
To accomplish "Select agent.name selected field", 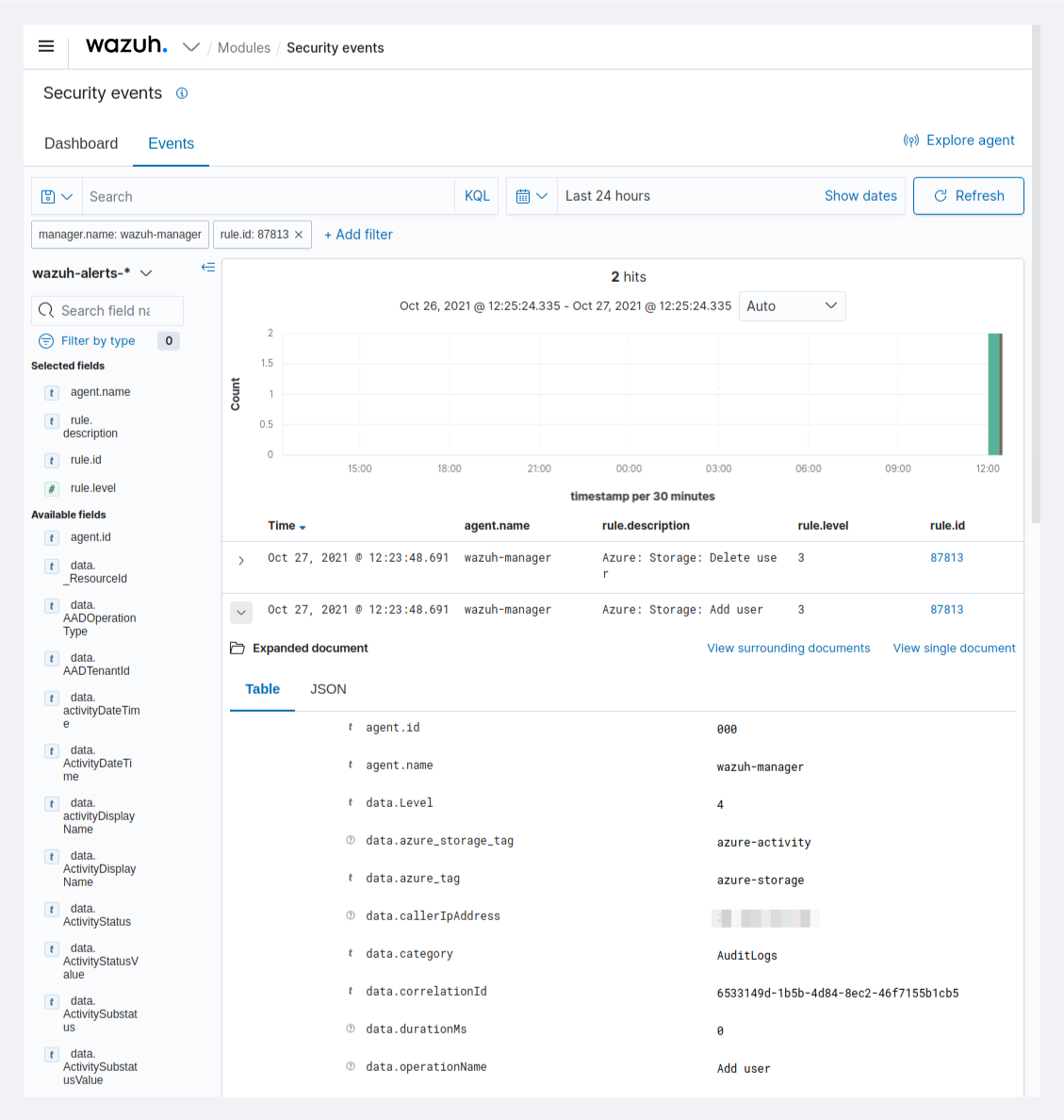I will [100, 392].
